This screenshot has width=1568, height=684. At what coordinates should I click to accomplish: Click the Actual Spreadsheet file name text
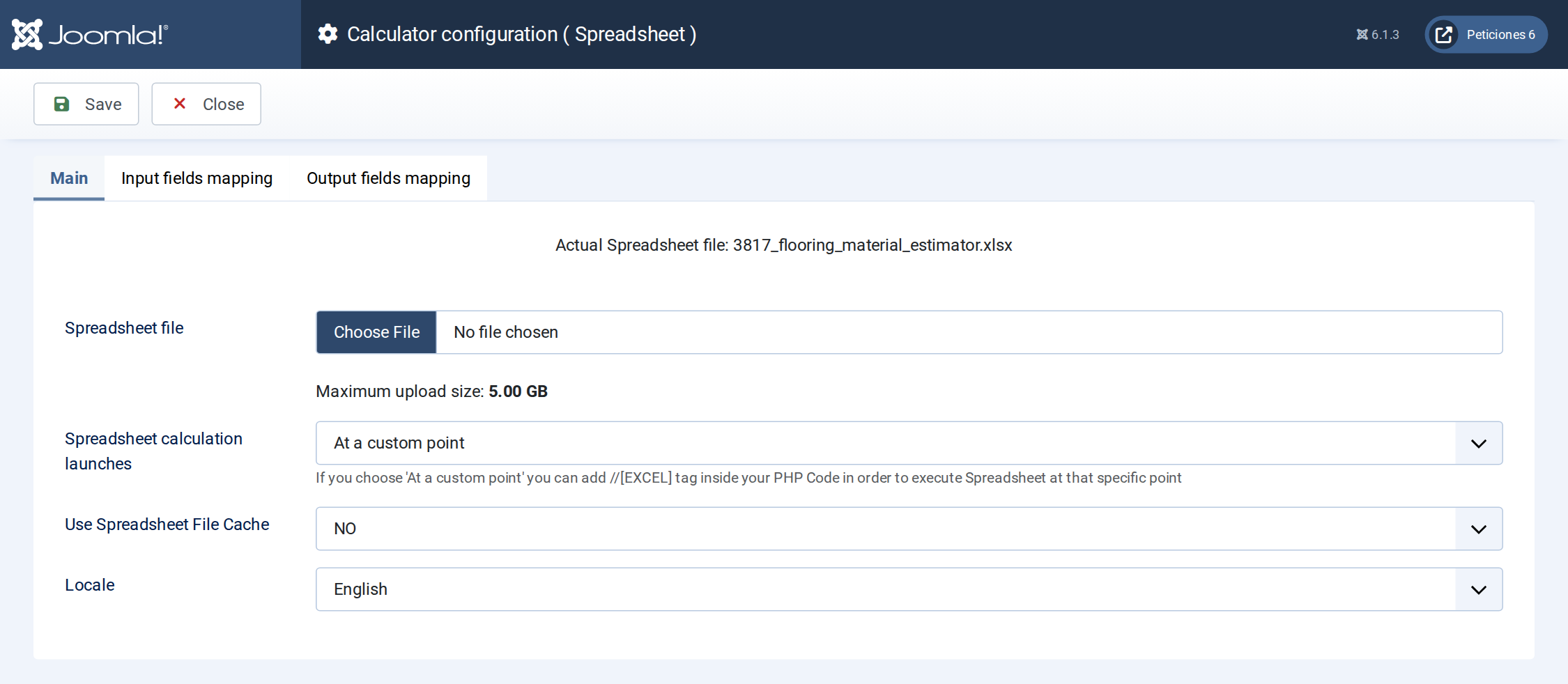click(783, 245)
